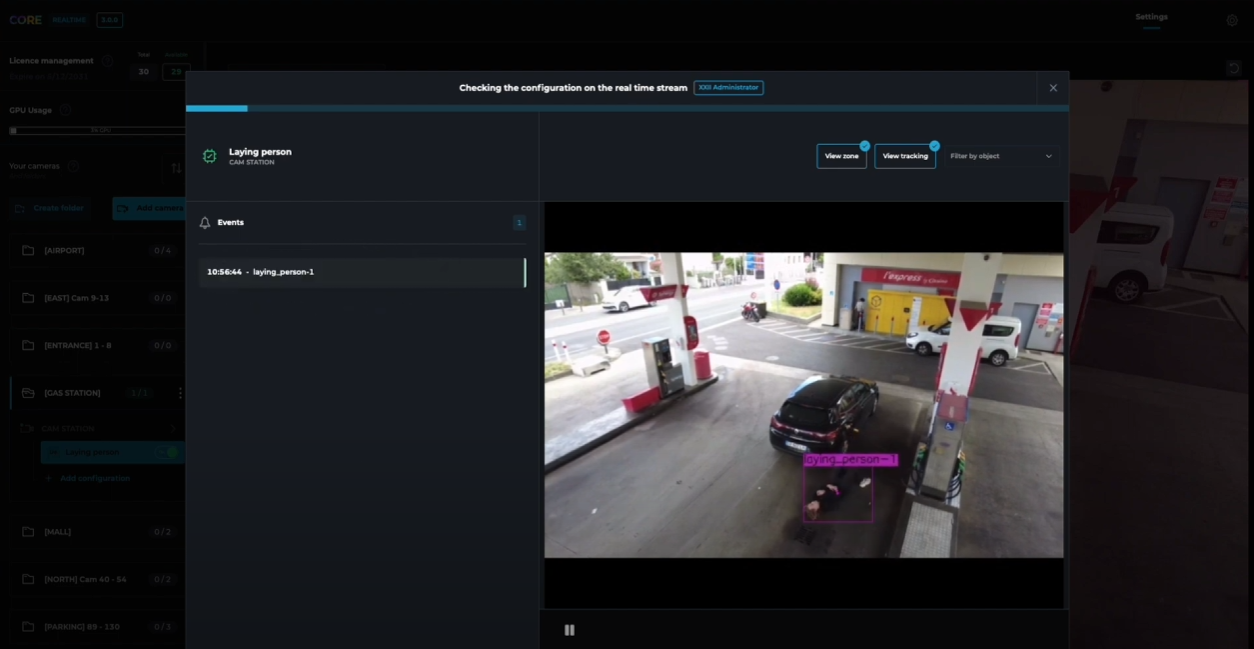This screenshot has height=649, width=1254.
Task: Click the Laying person dialog title
Action: pos(260,152)
